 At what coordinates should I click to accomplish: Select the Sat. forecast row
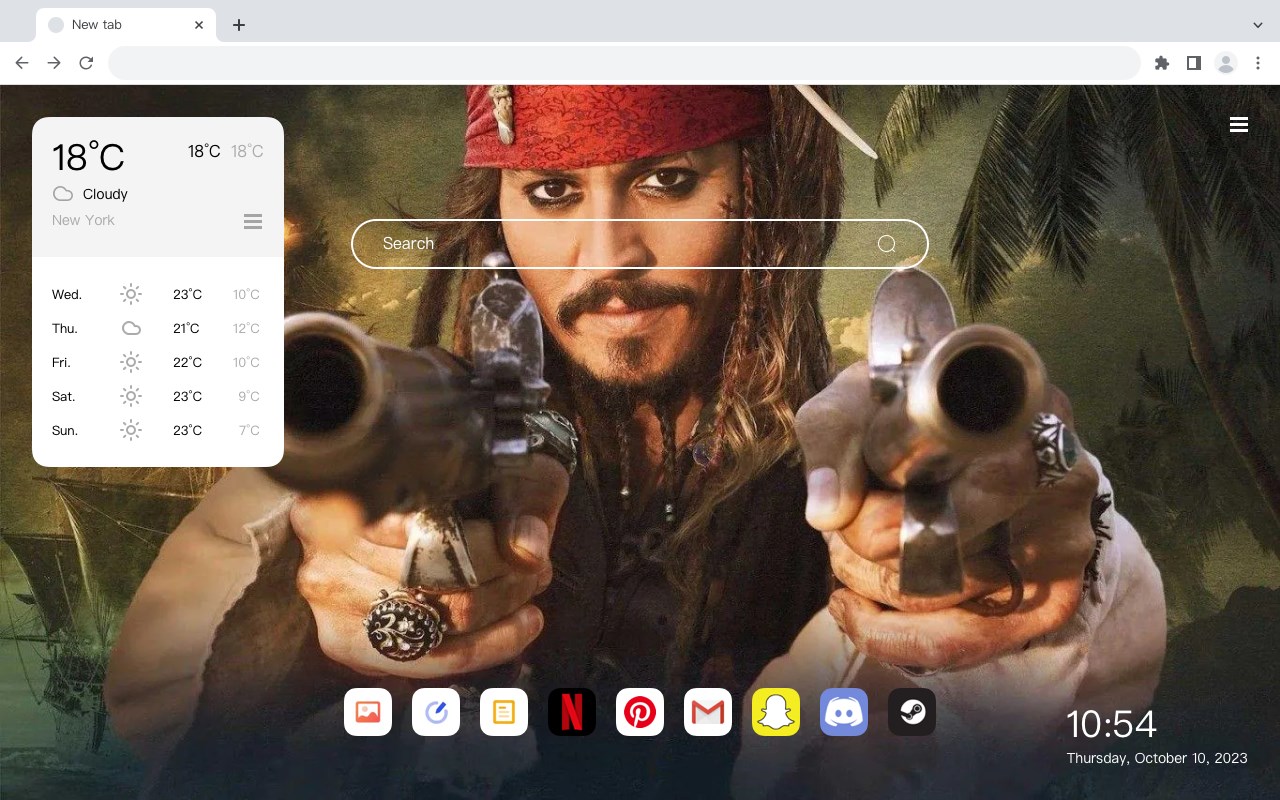click(158, 396)
